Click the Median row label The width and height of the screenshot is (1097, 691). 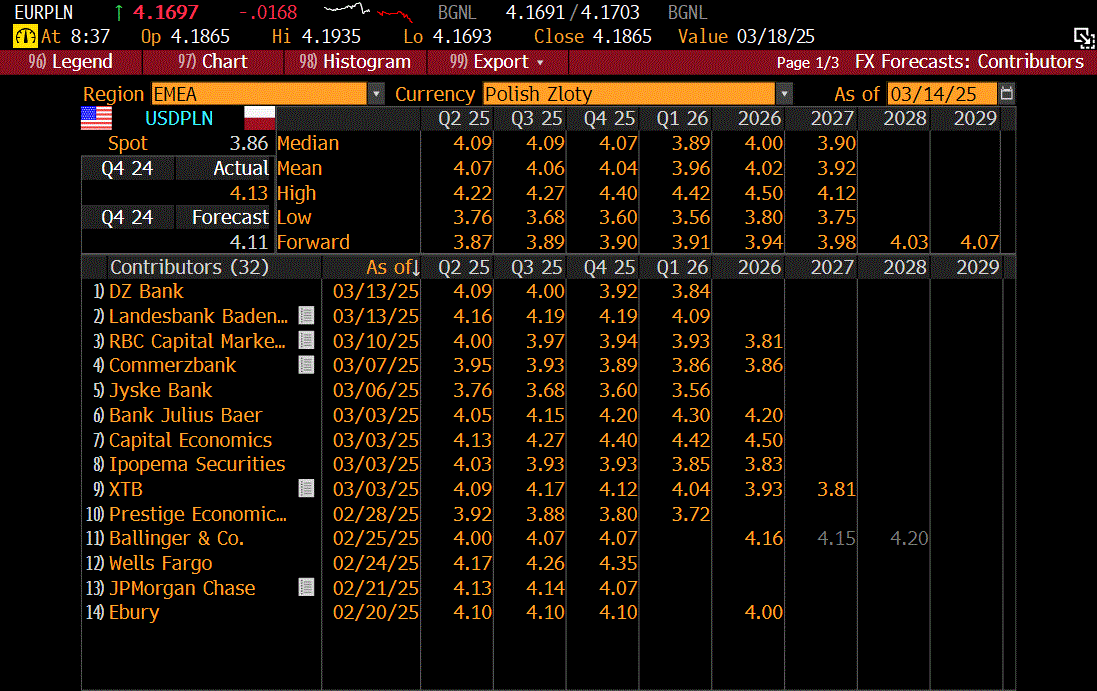pos(308,143)
